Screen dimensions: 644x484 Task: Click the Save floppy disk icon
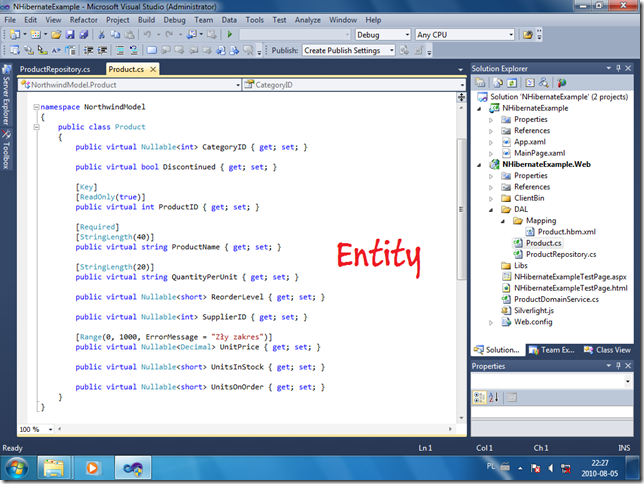pyautogui.click(x=70, y=35)
